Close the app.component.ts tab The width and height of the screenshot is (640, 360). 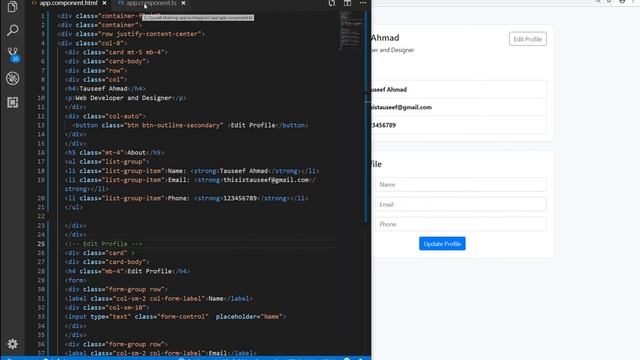tap(183, 3)
